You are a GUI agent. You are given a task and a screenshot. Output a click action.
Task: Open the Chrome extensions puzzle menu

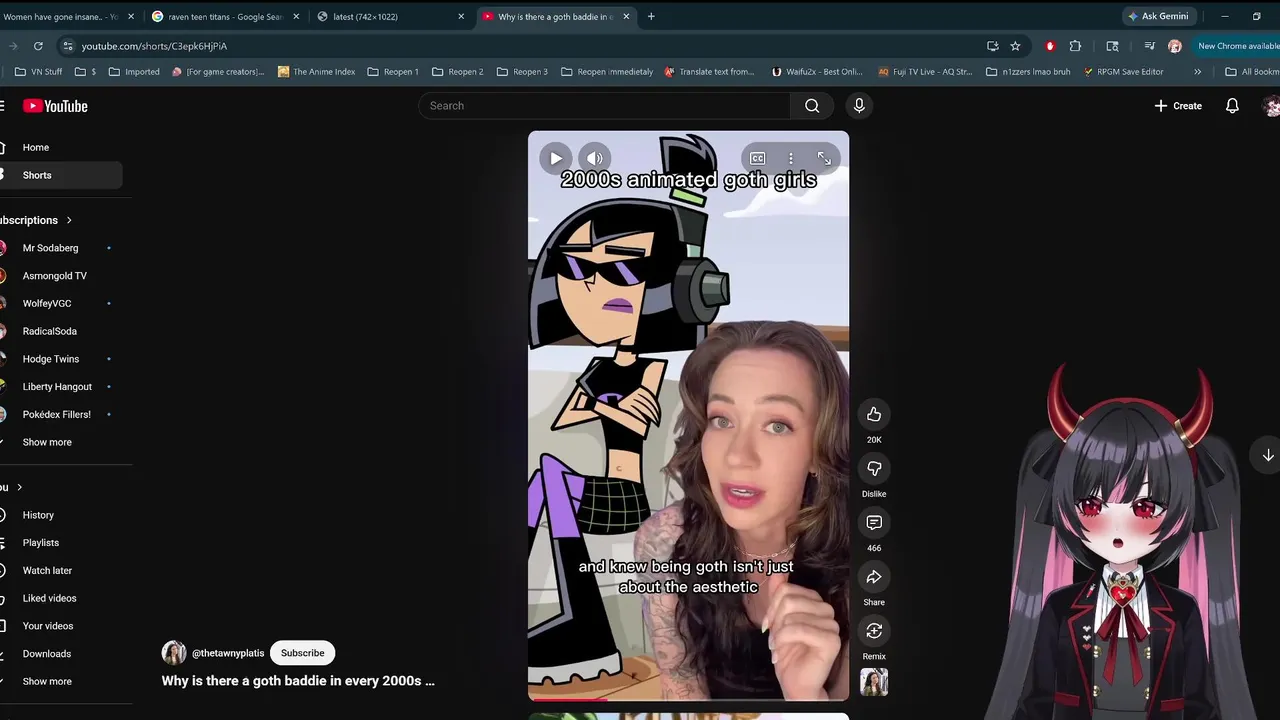coord(1075,46)
